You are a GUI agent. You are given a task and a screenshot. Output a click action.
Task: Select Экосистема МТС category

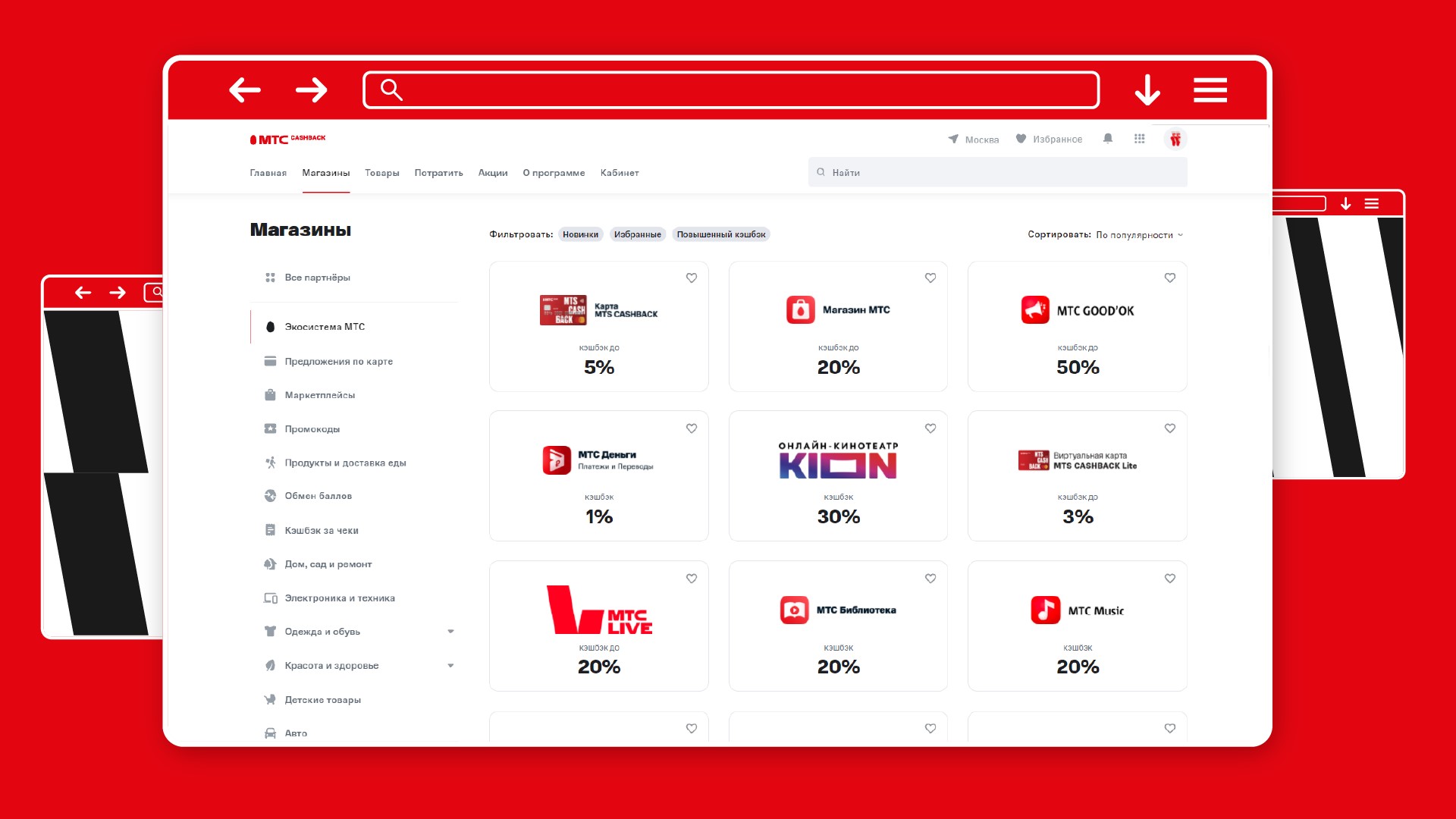(315, 327)
